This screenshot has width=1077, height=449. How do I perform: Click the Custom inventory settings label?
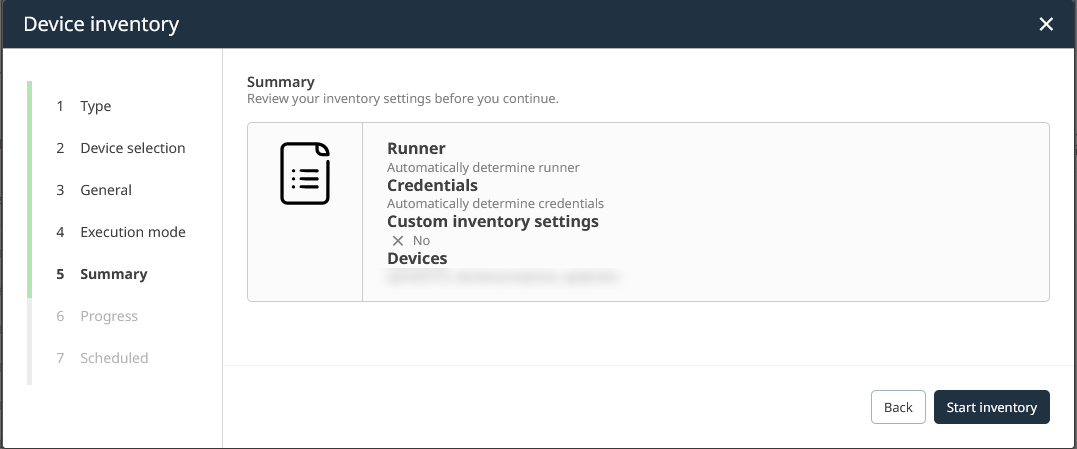[492, 221]
